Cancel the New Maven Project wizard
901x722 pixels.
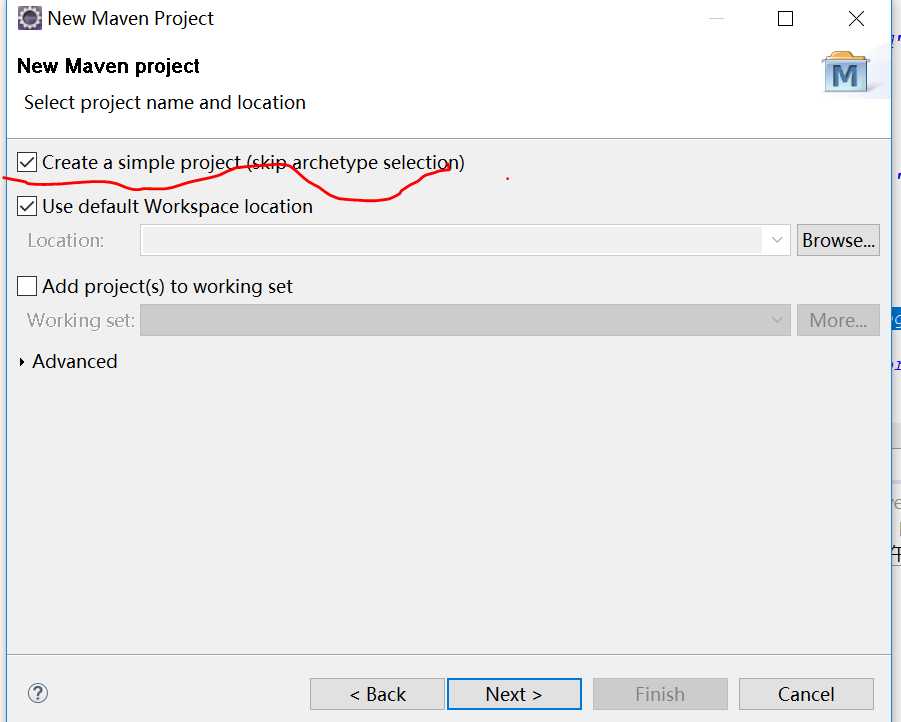click(806, 694)
